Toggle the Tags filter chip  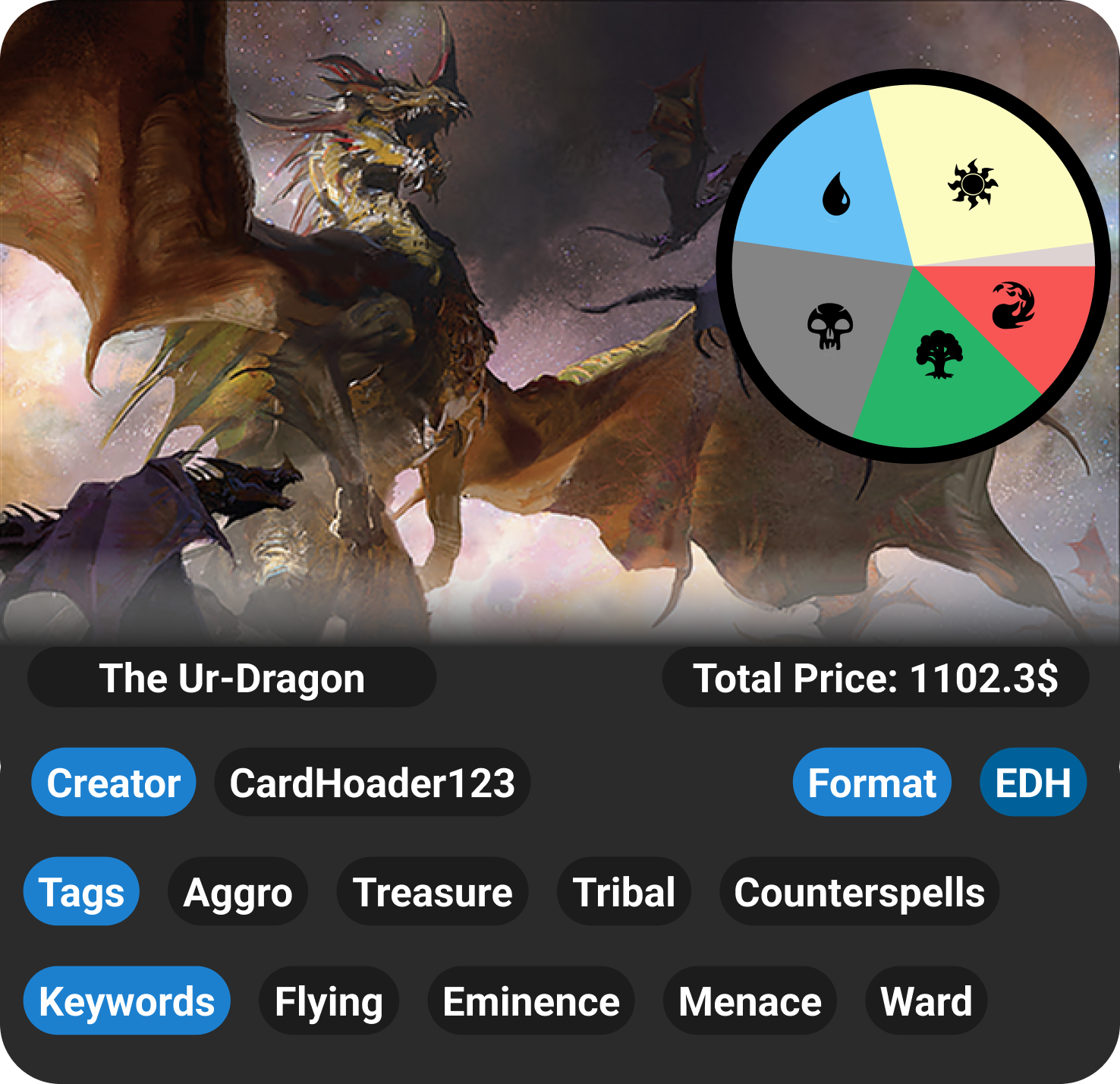[x=81, y=893]
